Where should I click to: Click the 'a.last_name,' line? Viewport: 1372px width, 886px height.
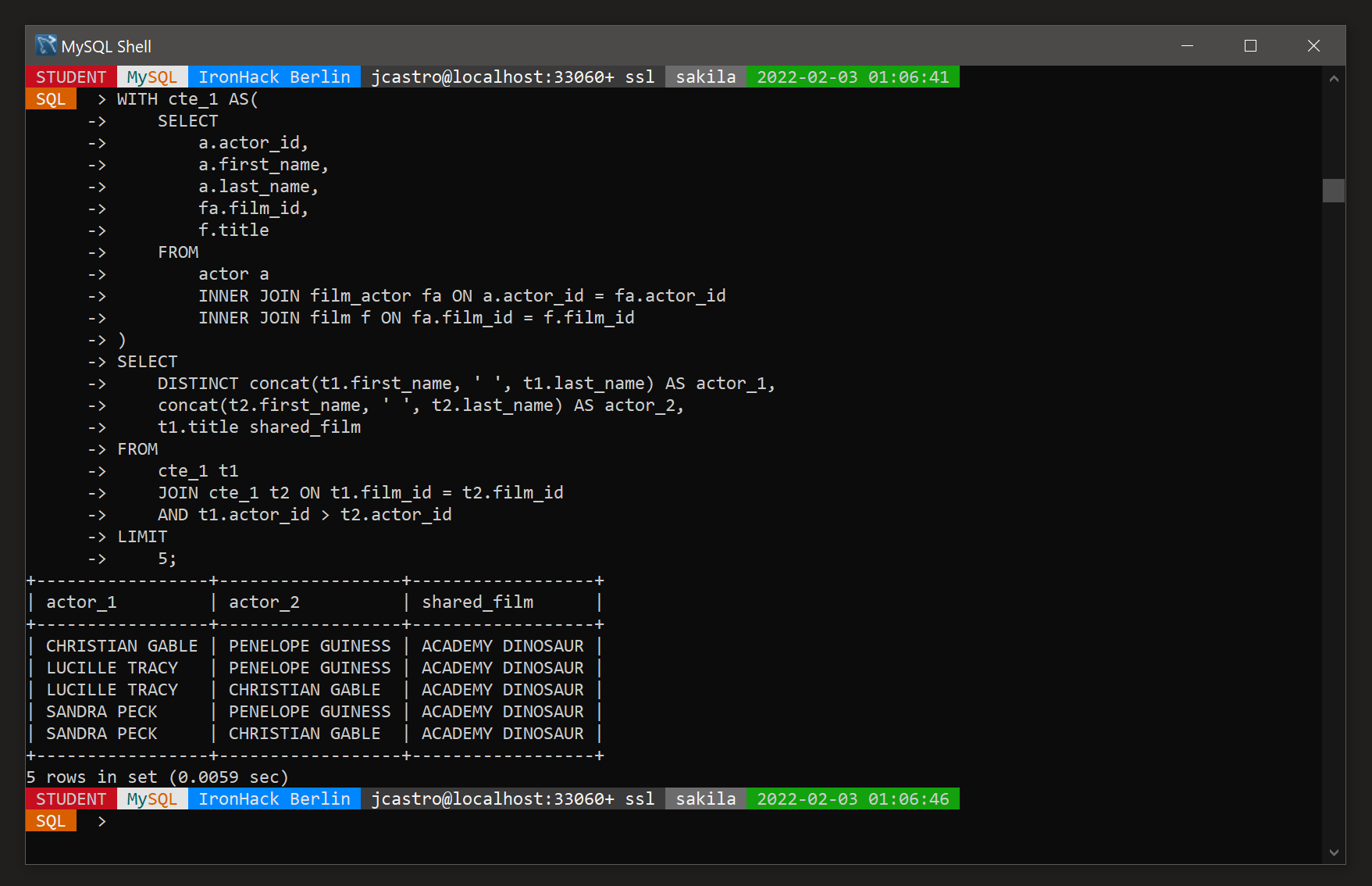[258, 187]
